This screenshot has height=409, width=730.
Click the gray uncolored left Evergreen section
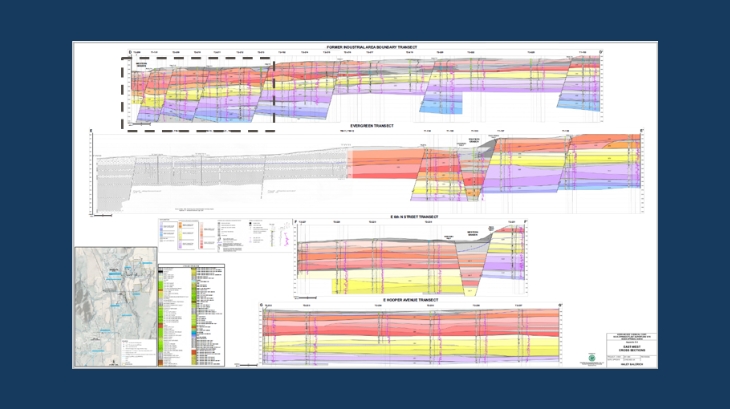[x=220, y=172]
